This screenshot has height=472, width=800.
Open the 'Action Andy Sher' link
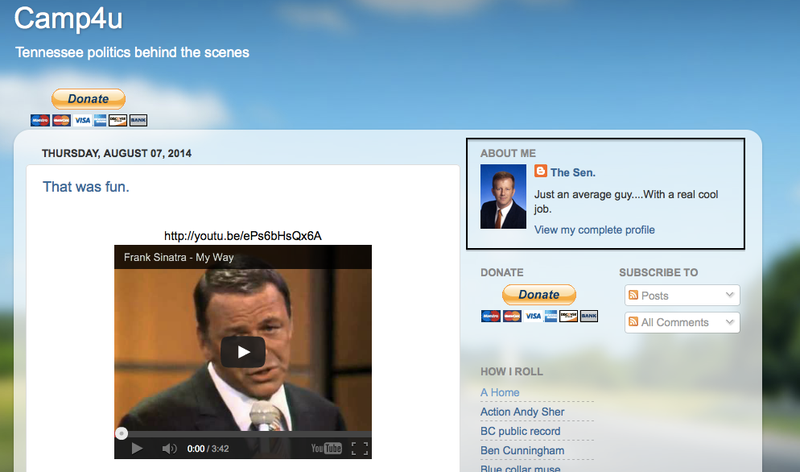(x=522, y=412)
